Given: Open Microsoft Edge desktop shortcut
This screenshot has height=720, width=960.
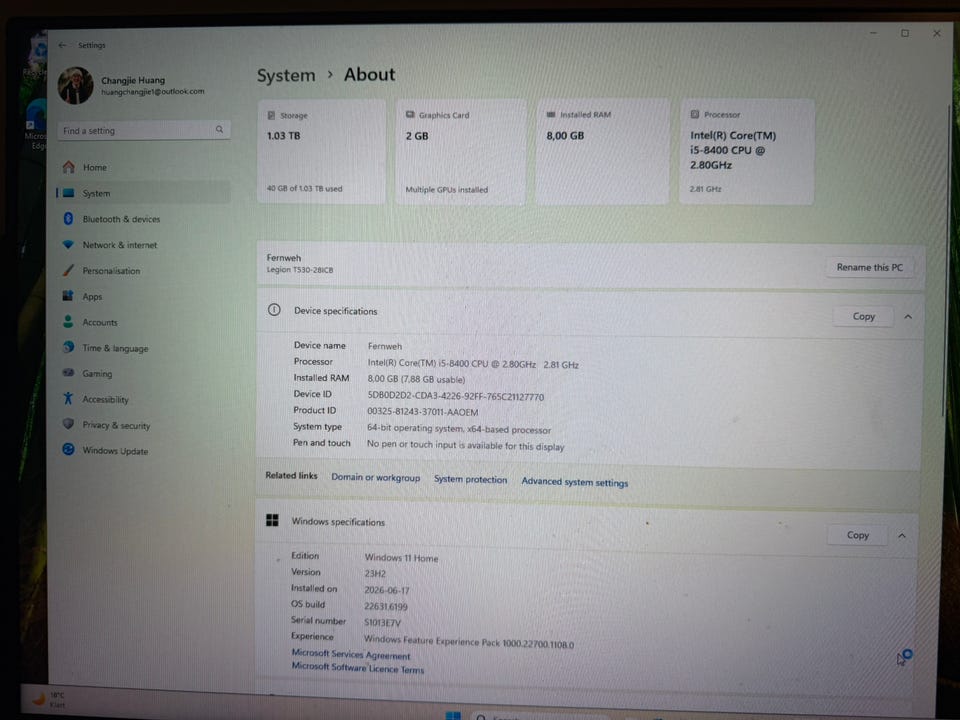Looking at the screenshot, I should pos(36,126).
